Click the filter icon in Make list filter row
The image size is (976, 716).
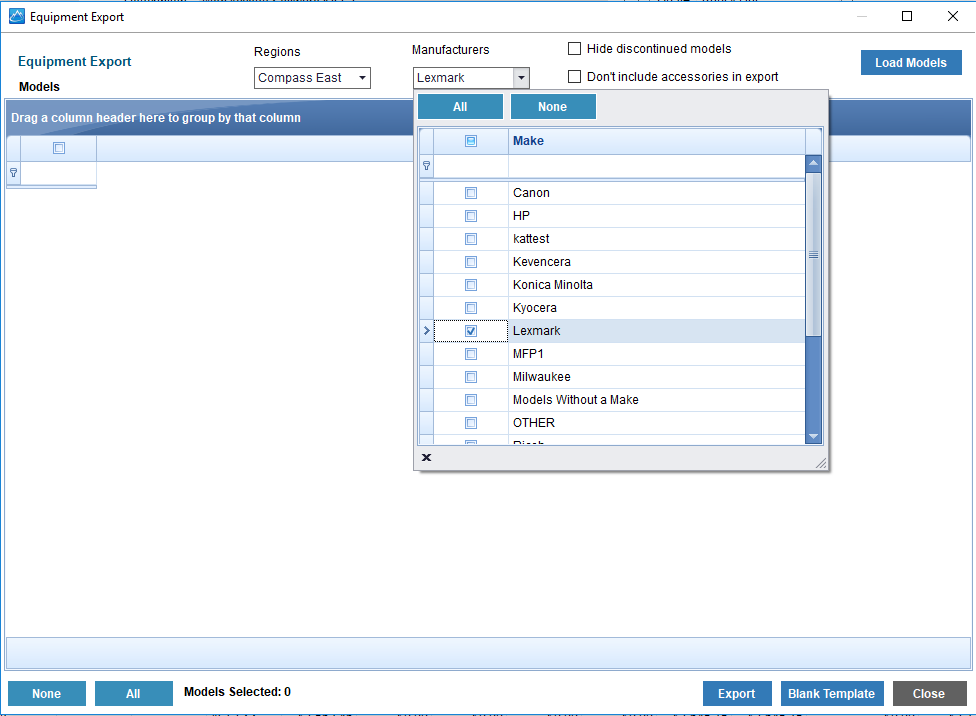click(426, 166)
